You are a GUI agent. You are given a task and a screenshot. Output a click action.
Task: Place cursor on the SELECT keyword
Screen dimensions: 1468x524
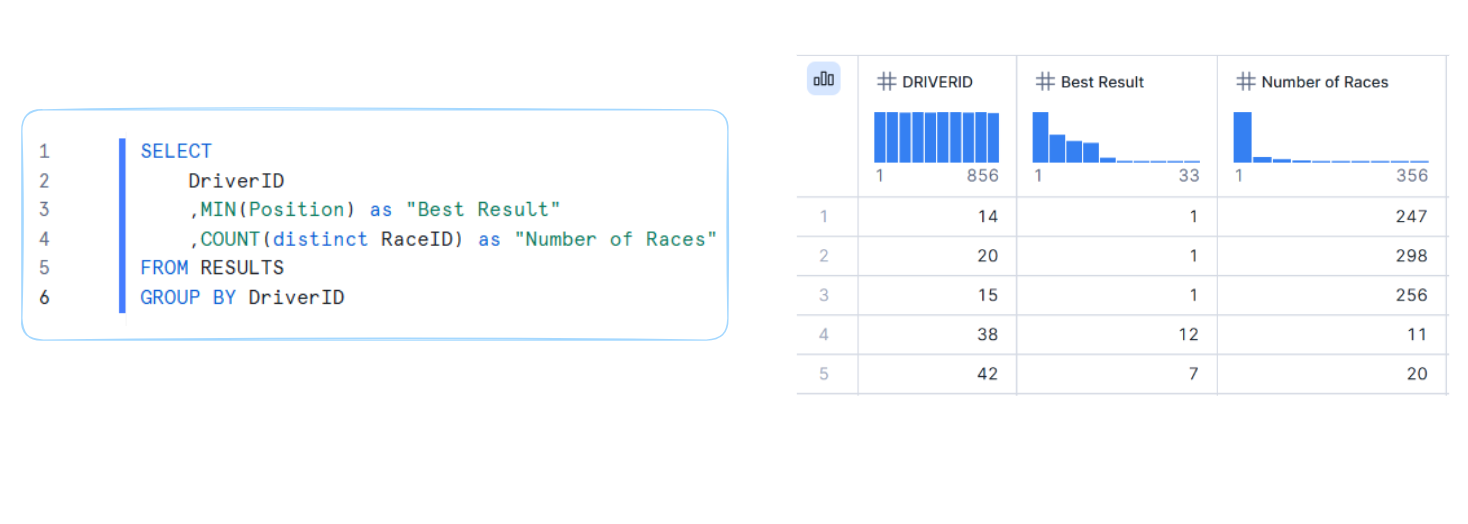click(176, 151)
